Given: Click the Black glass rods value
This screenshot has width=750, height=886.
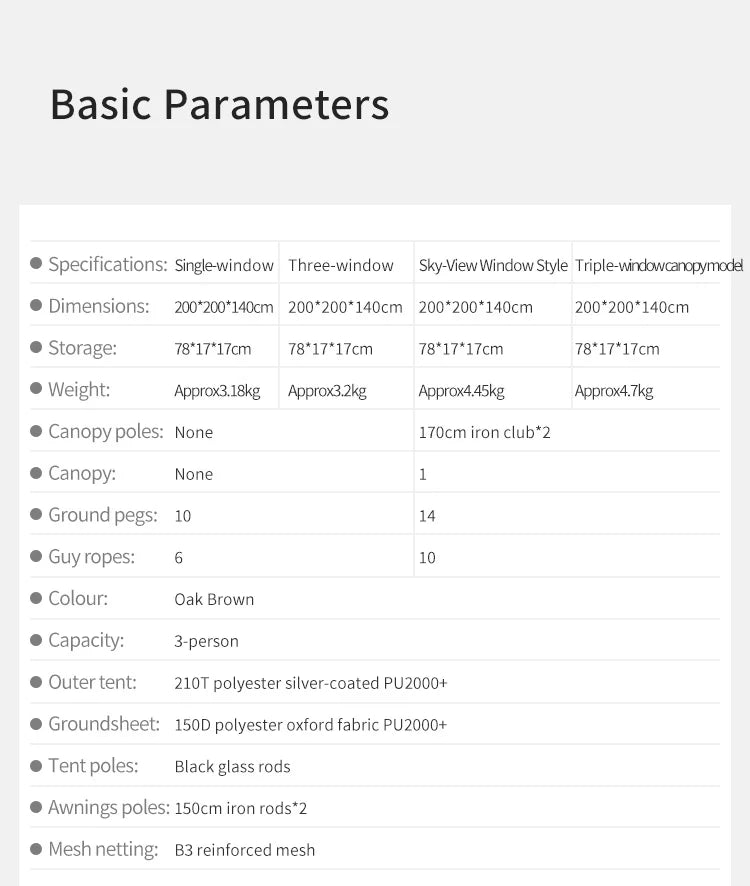Looking at the screenshot, I should point(232,767).
